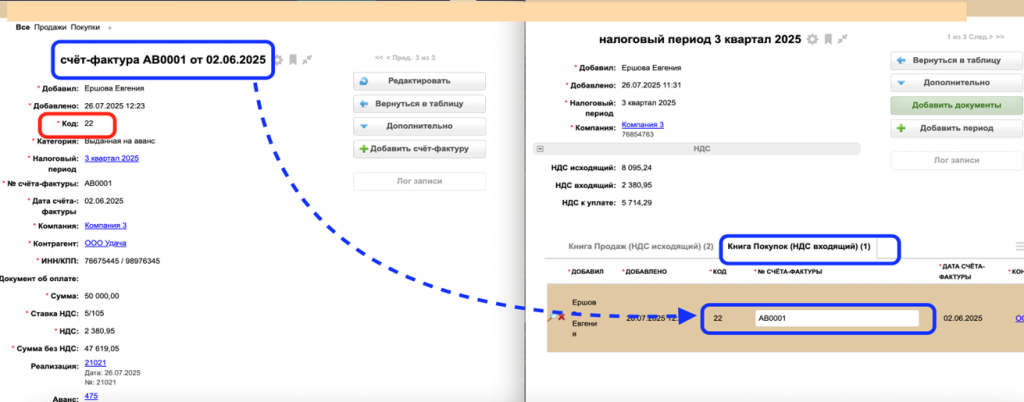Select the Продажи tab at top
The width and height of the screenshot is (1024, 402).
click(x=51, y=27)
